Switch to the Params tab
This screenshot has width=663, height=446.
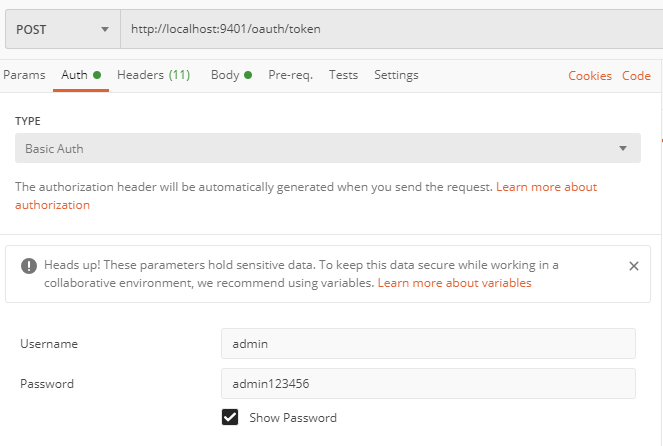tap(24, 75)
